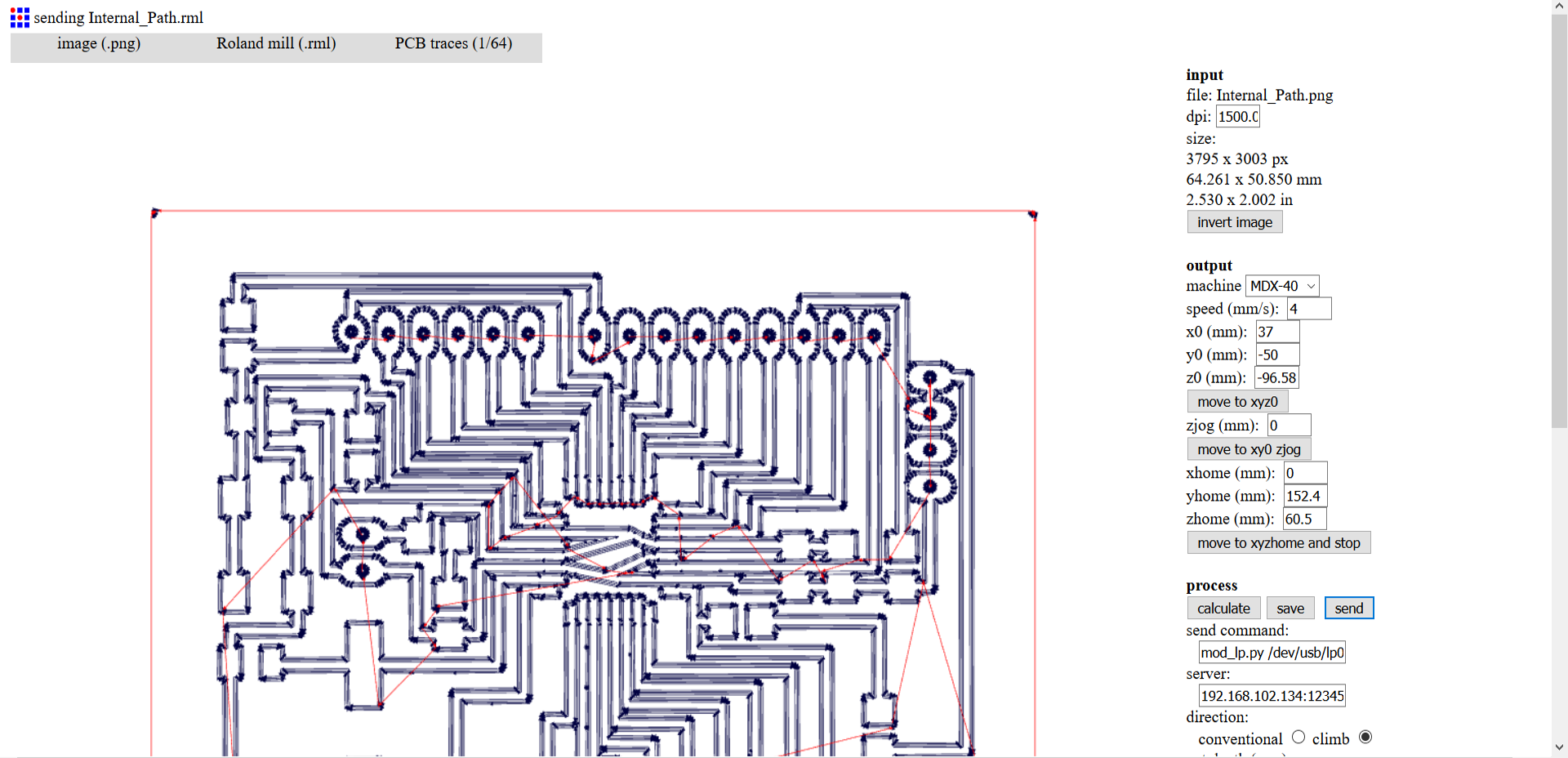Screen dimensions: 1568x758
Task: Click the calculate button
Action: pos(1223,608)
